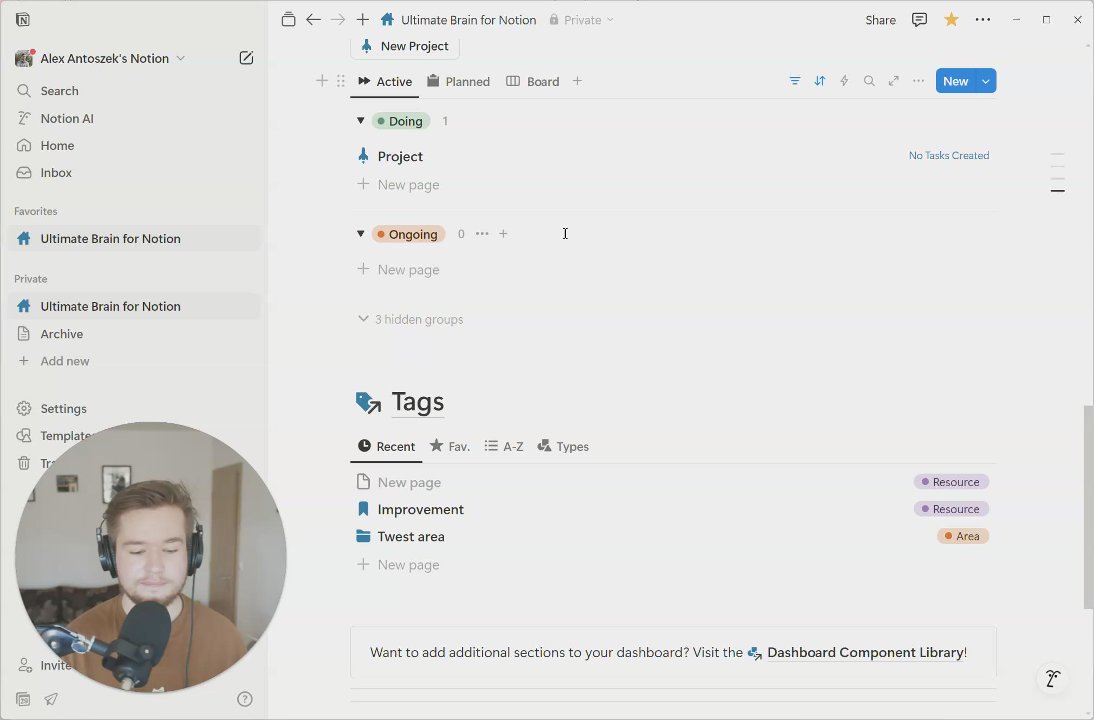Screen dimensions: 1094x720
Task: Add a new view with plus icon
Action: tap(577, 81)
